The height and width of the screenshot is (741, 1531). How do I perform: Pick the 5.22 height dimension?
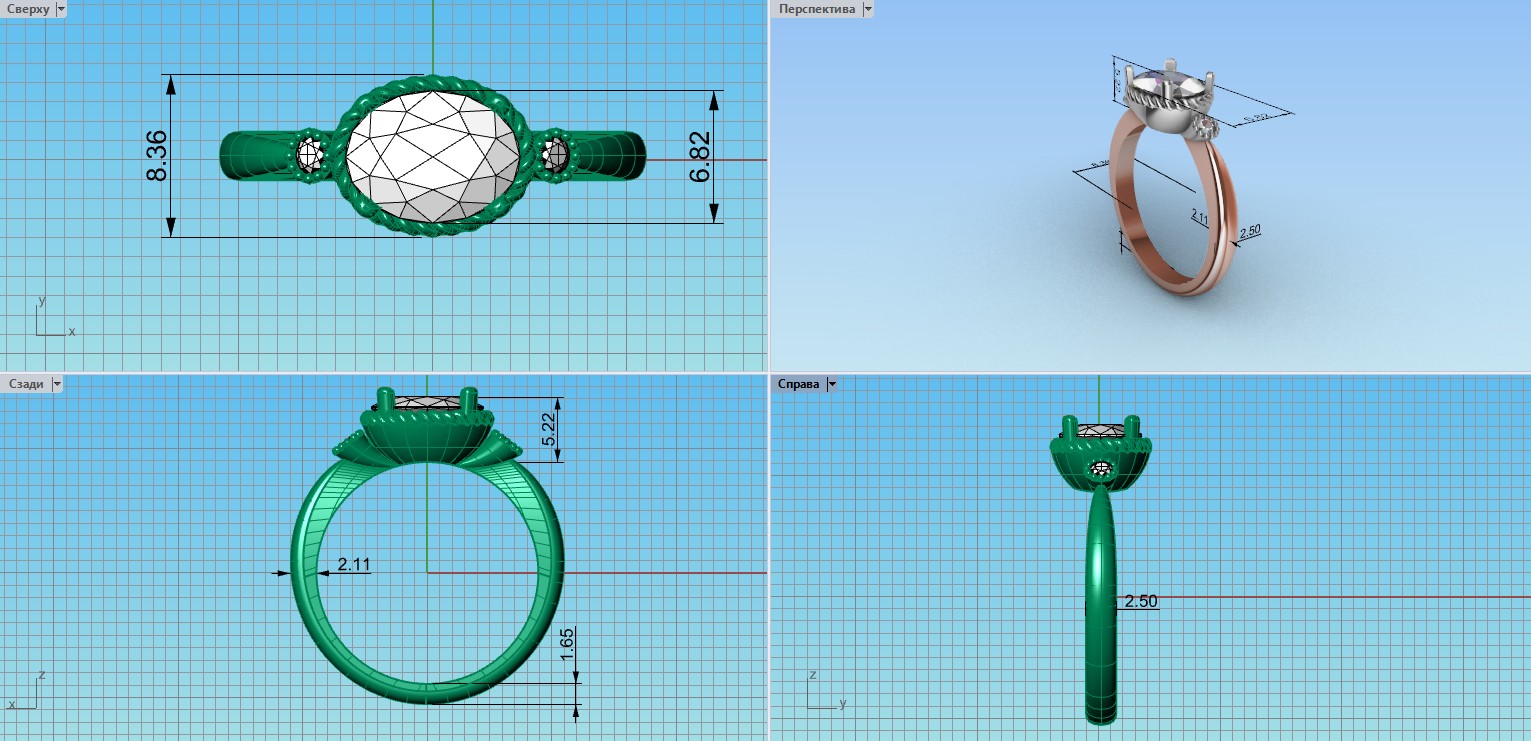click(x=549, y=430)
